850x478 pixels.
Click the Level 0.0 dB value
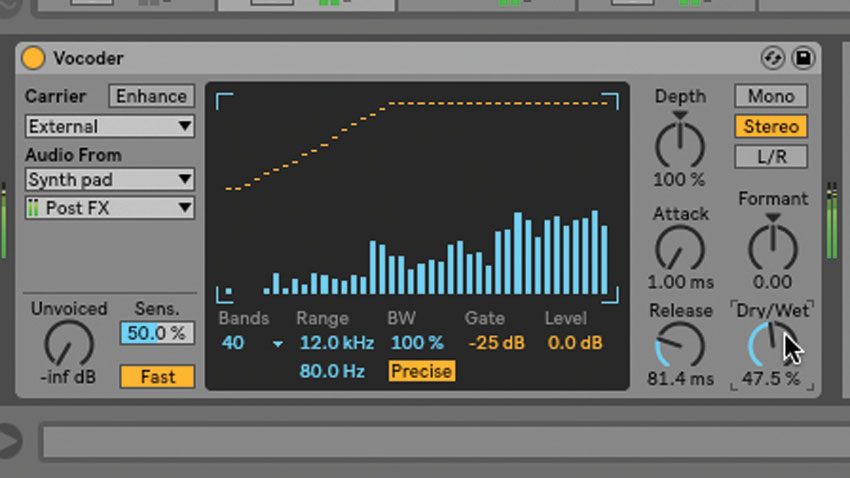[x=575, y=343]
